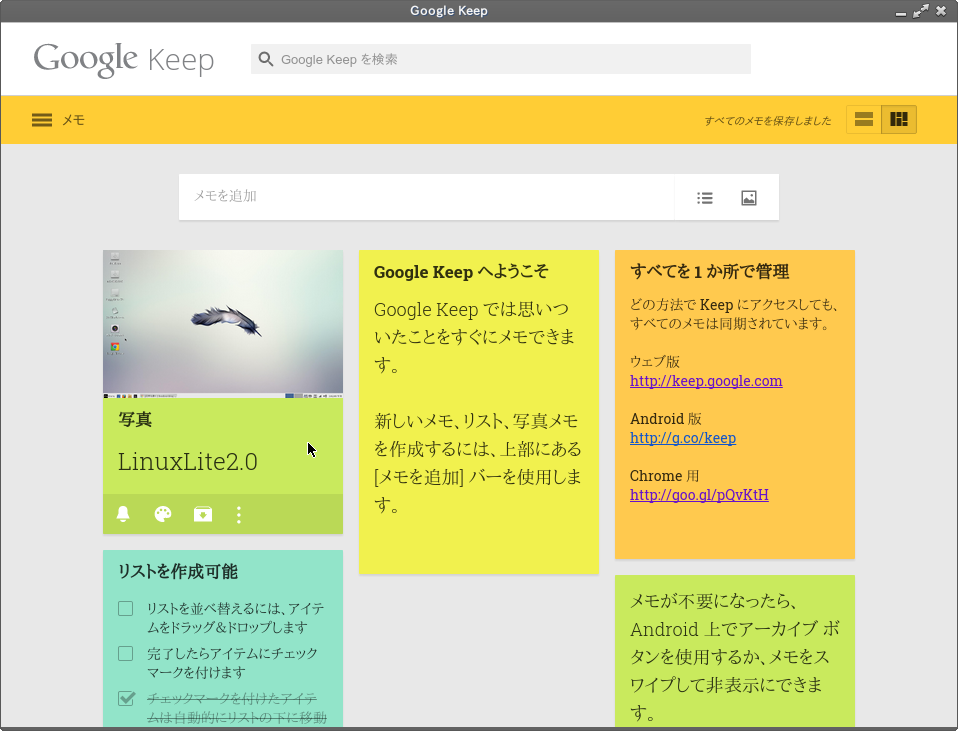
Task: Uncheck the strikethrough チェックマーク item checkbox
Action: coord(126,698)
